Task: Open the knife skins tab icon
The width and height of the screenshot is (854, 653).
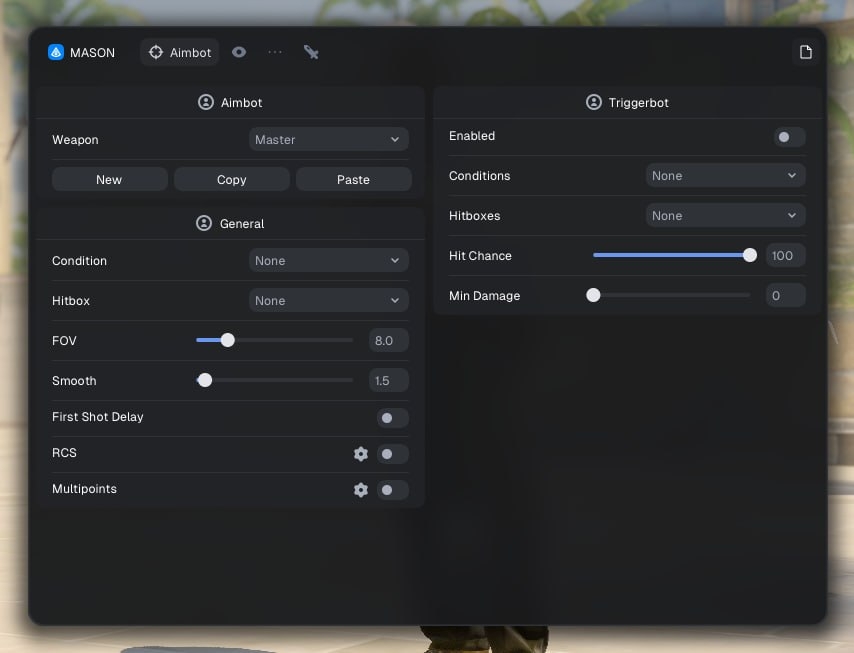Action: 311,52
